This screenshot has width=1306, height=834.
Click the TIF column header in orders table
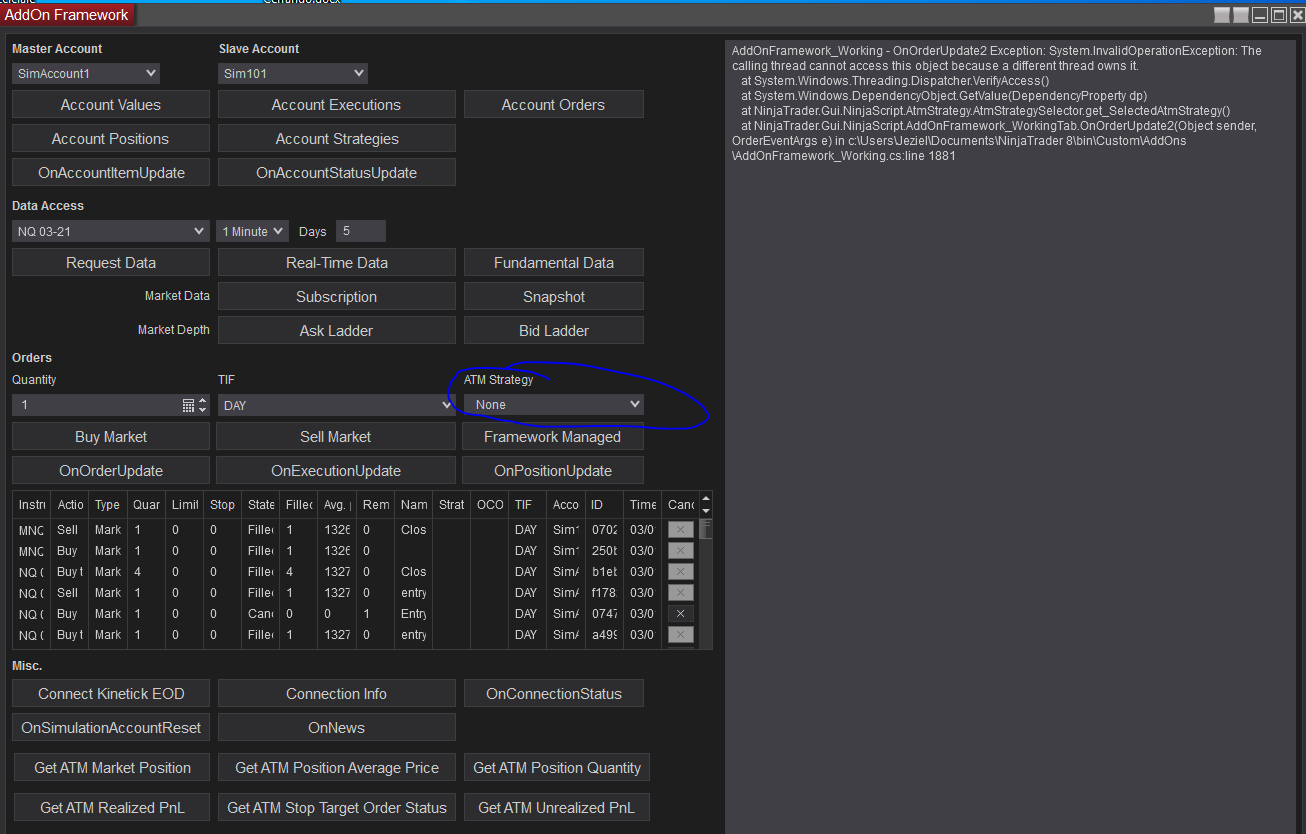tap(527, 505)
